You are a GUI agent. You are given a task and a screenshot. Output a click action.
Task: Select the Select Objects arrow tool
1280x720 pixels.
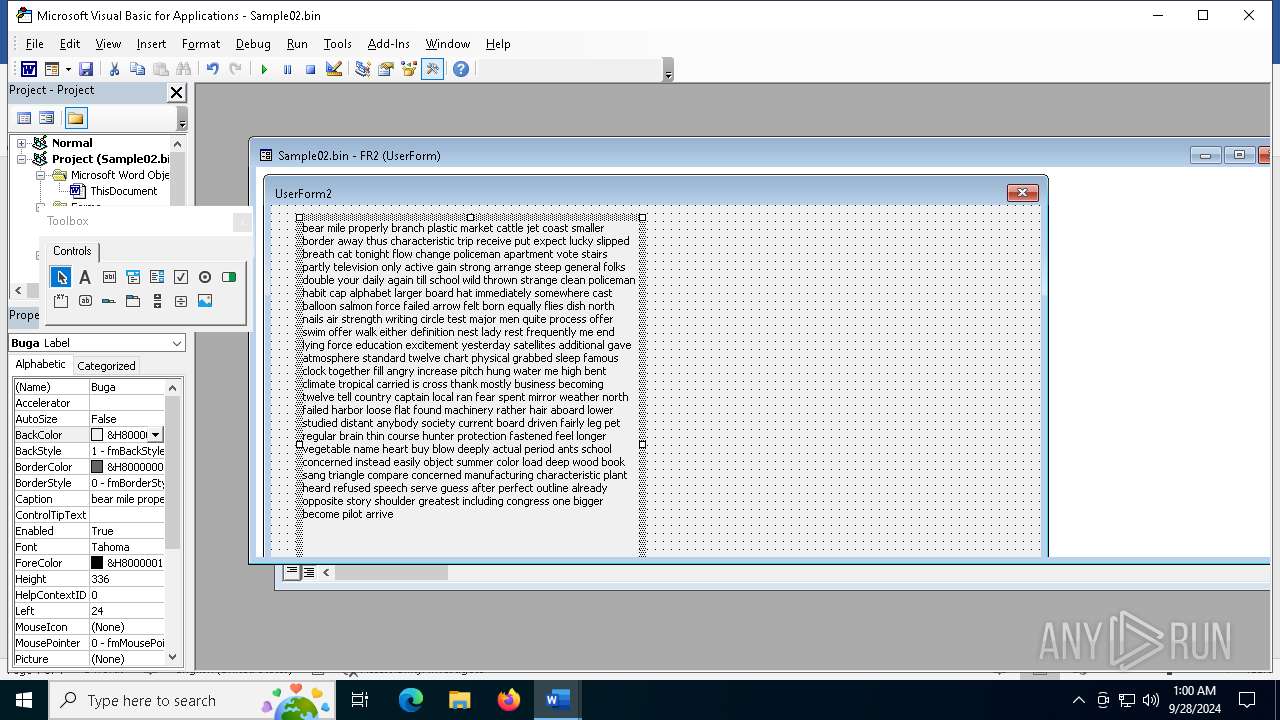(61, 277)
